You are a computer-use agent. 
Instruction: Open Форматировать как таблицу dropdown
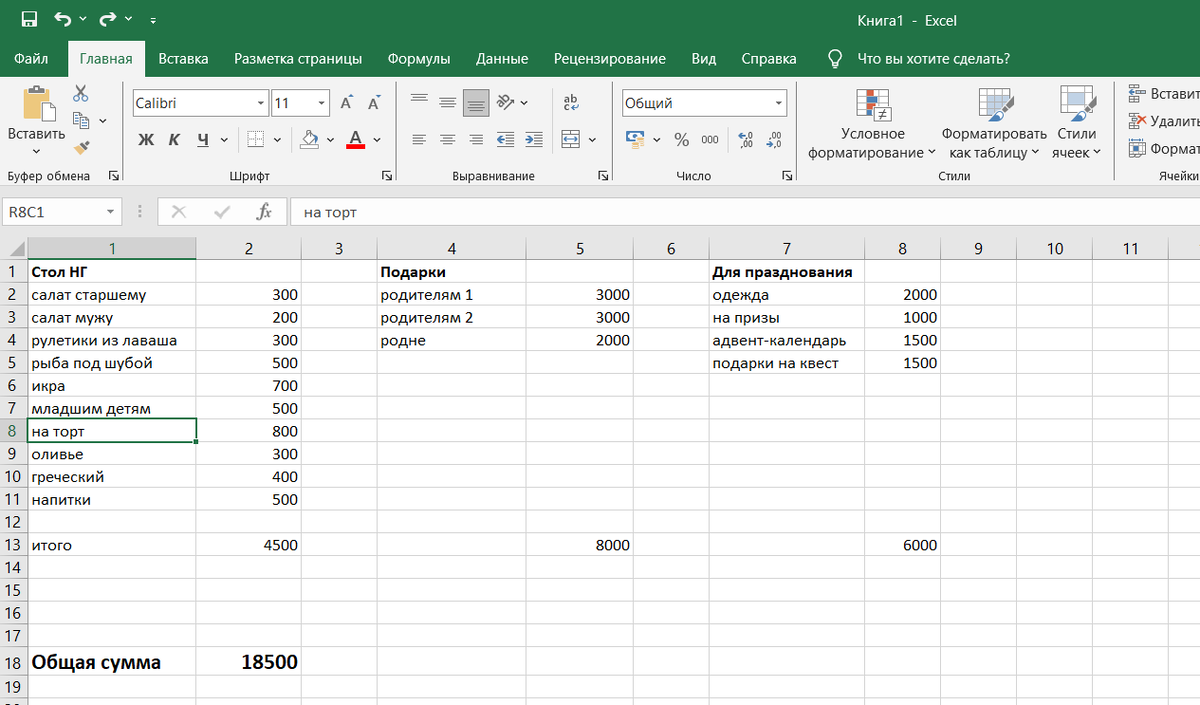tap(994, 123)
